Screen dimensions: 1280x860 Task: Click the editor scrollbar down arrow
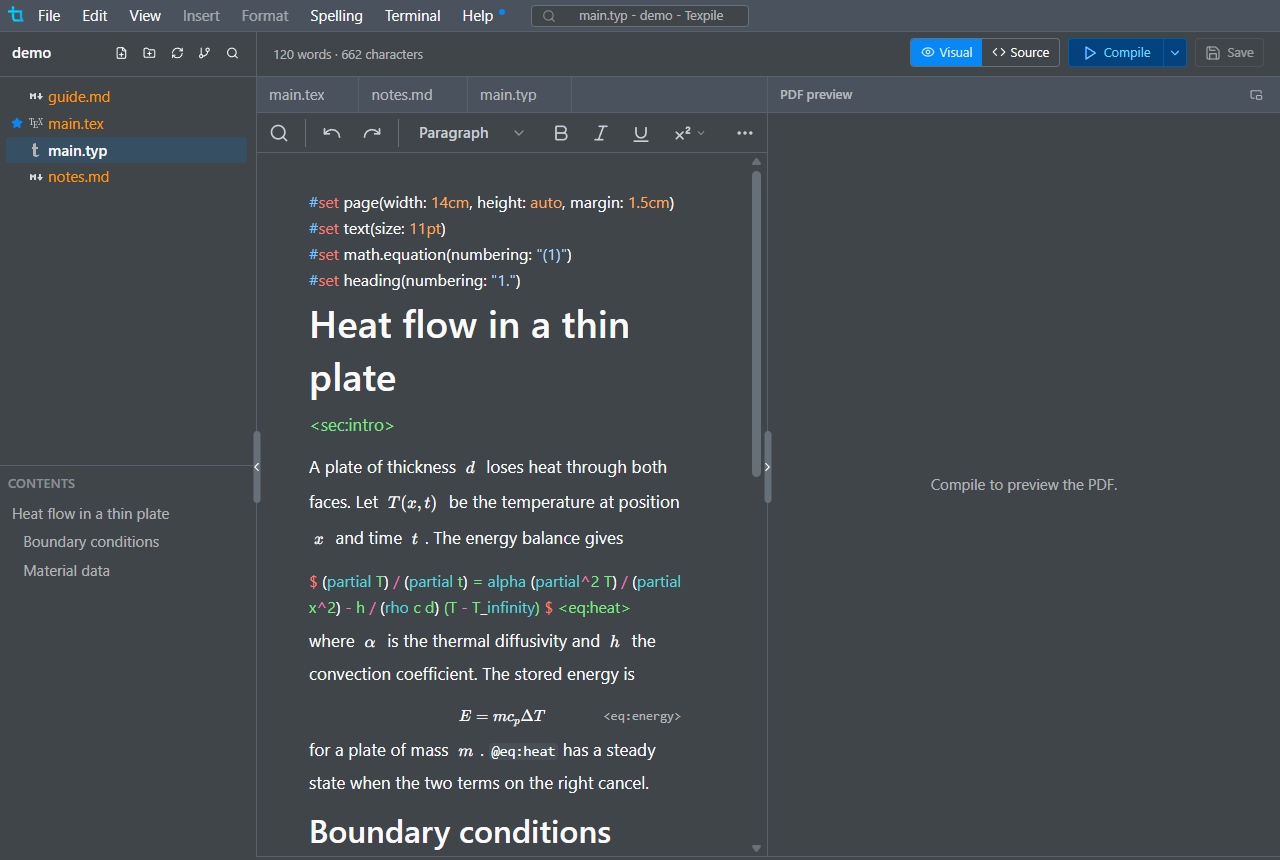point(756,848)
